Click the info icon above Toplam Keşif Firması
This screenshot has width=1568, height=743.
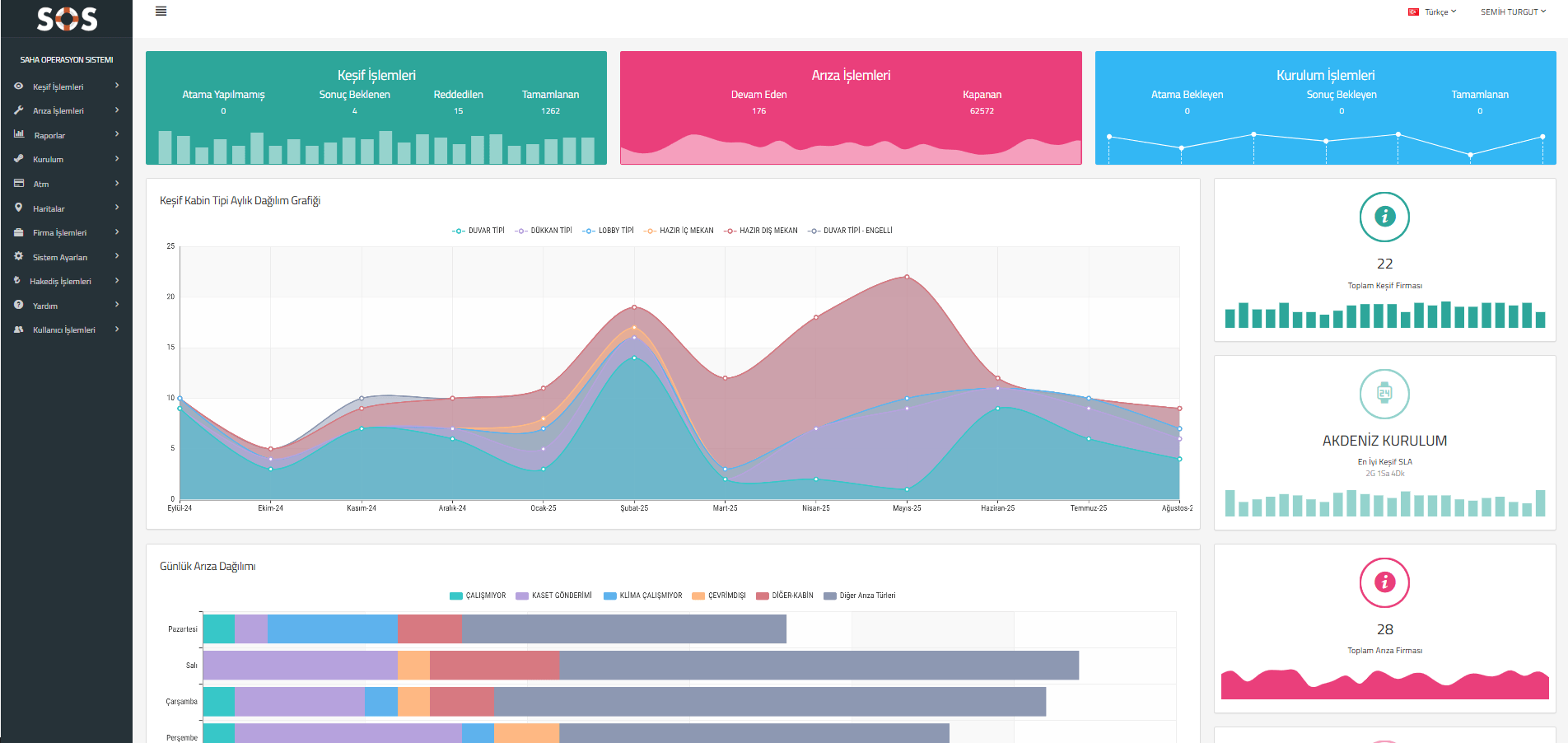tap(1384, 217)
